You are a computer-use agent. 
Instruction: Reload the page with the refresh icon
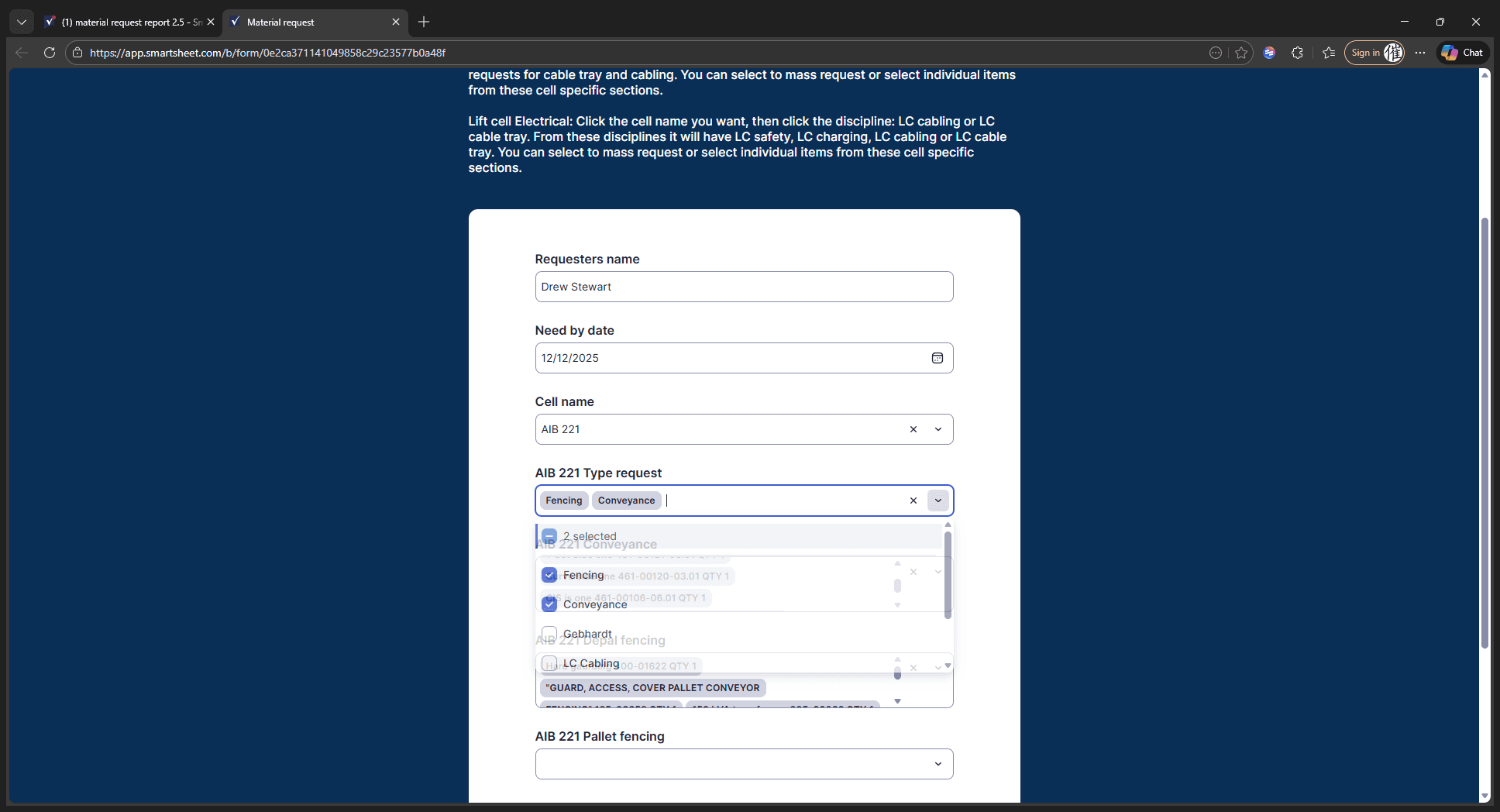click(50, 53)
